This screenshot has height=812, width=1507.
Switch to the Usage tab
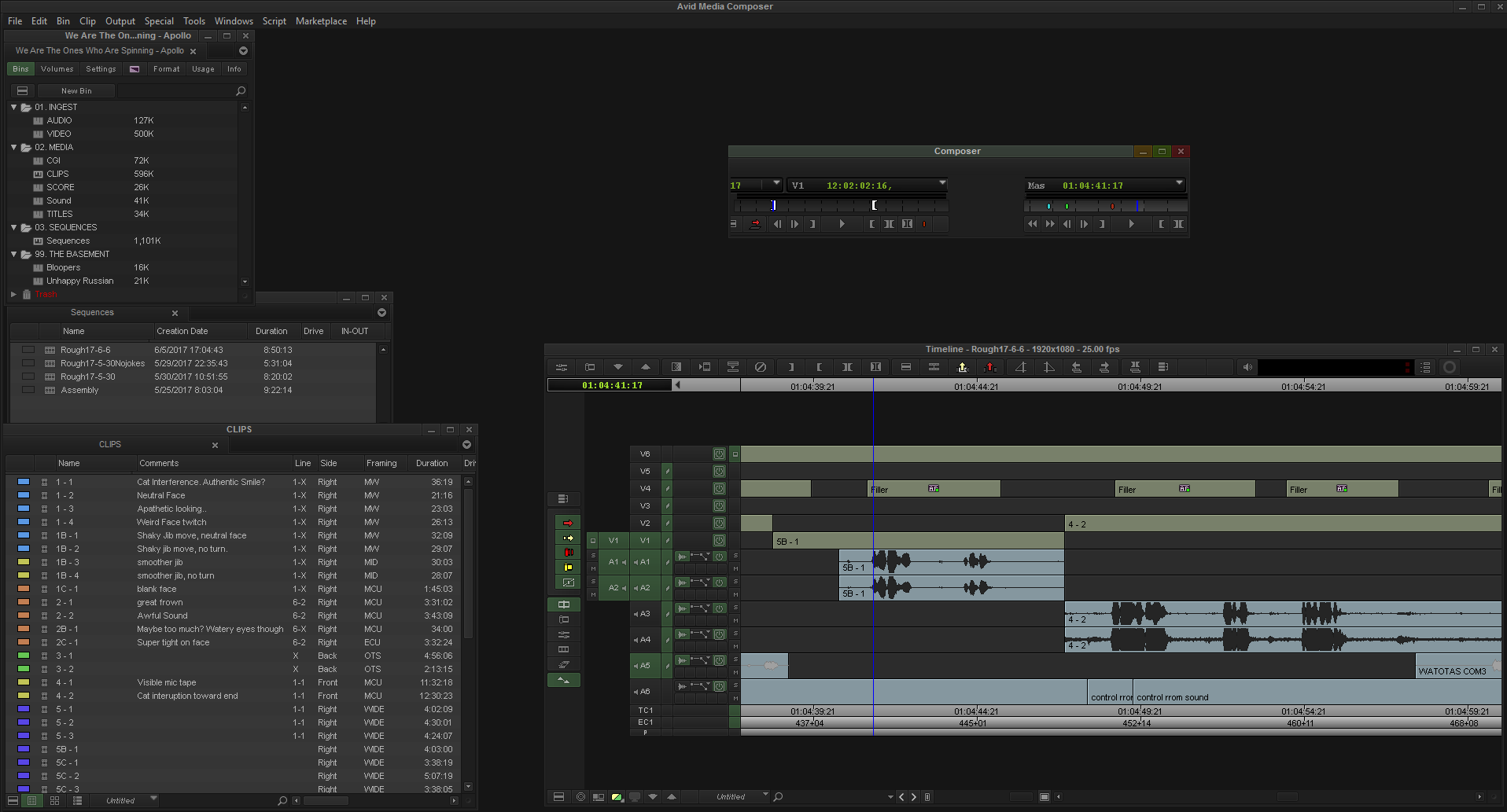coord(203,69)
